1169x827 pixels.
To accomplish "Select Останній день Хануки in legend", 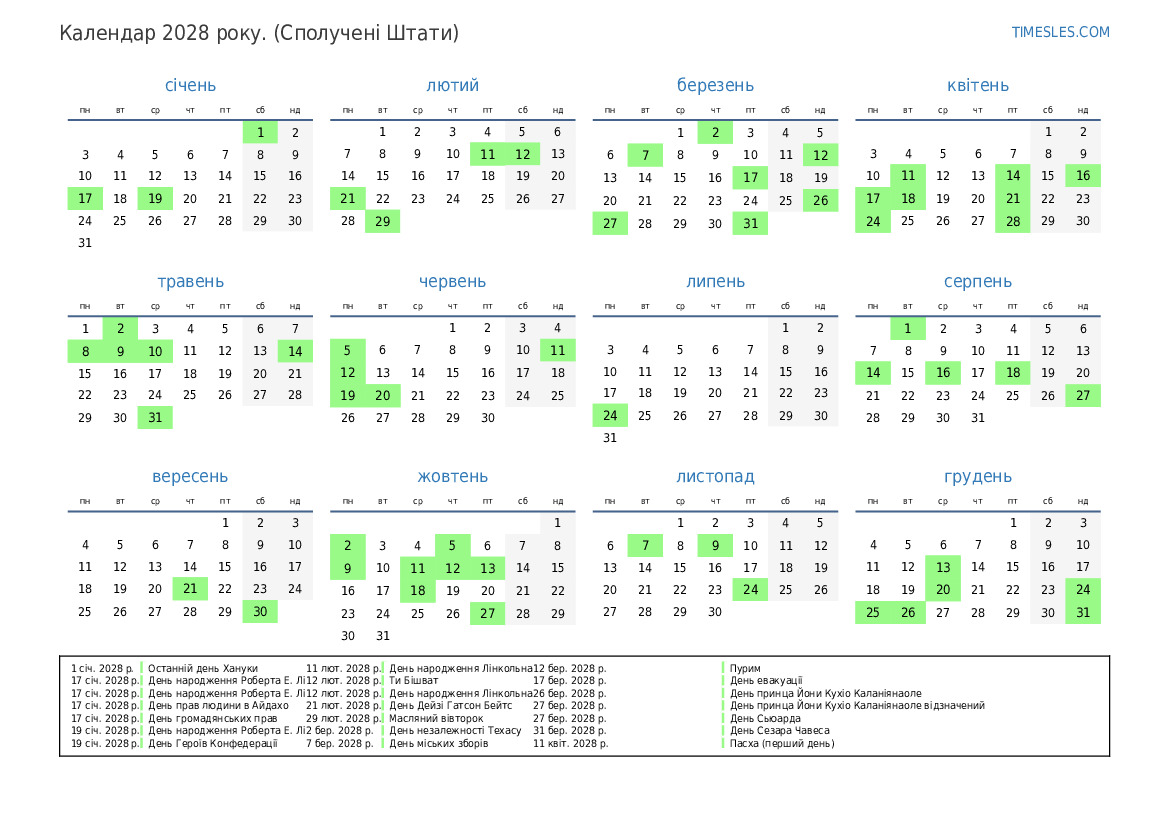I will click(x=203, y=668).
